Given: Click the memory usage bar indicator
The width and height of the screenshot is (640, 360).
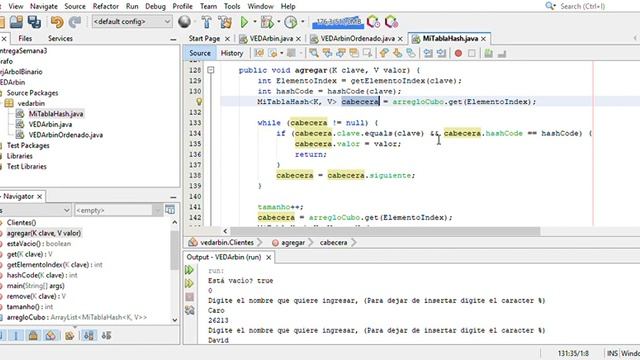Looking at the screenshot, I should pyautogui.click(x=337, y=22).
